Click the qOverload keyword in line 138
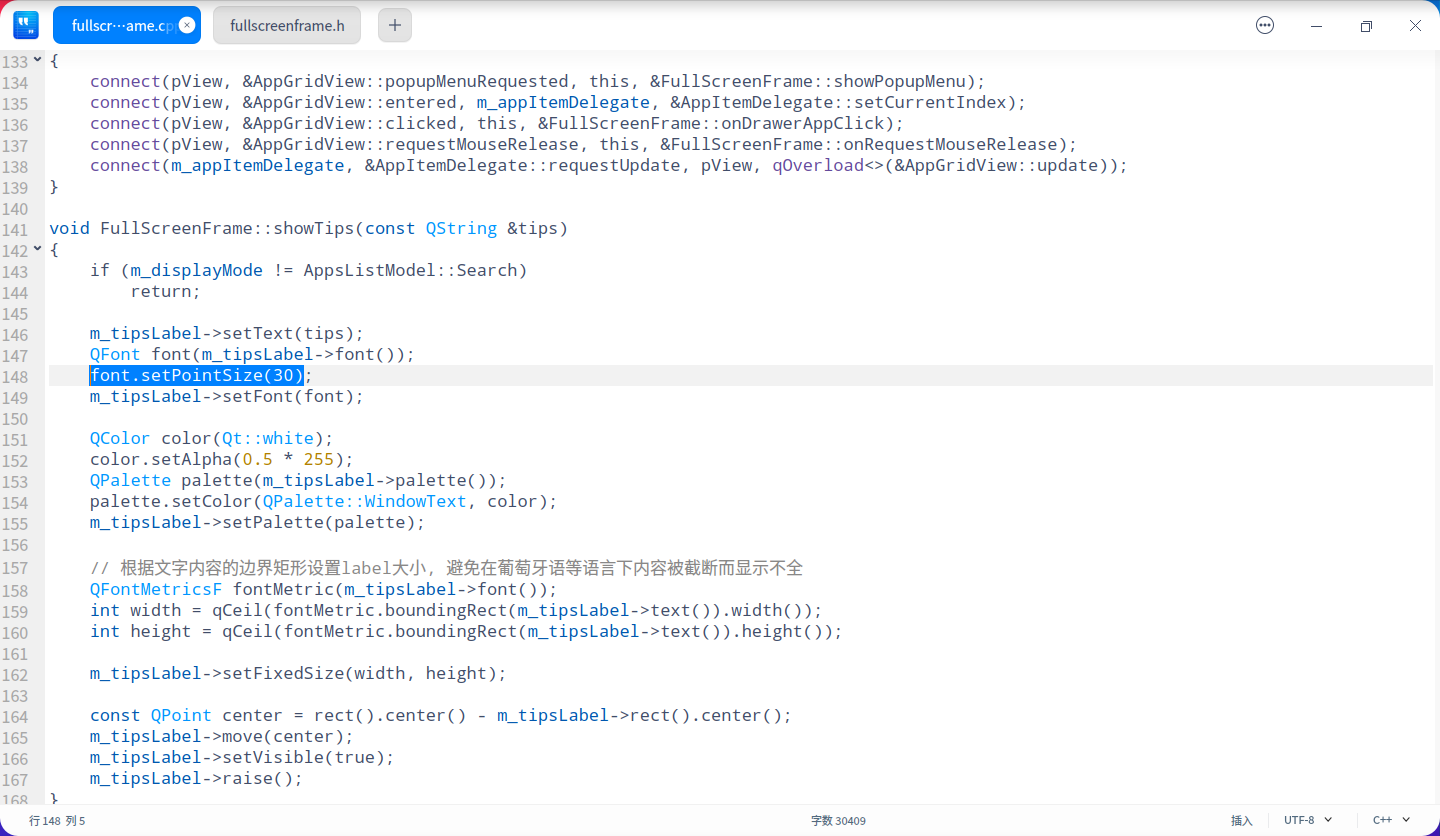This screenshot has height=836, width=1440. (x=817, y=165)
